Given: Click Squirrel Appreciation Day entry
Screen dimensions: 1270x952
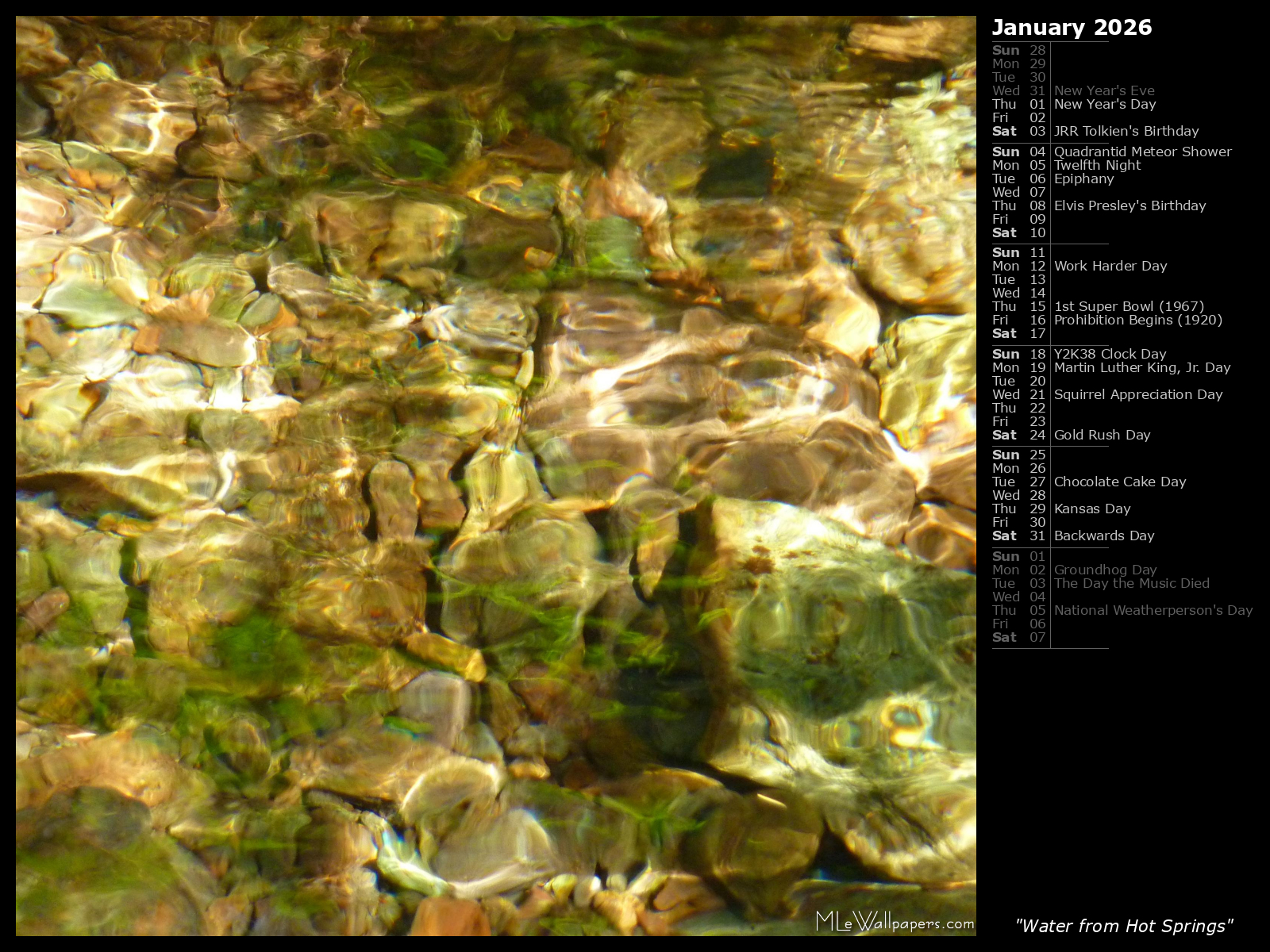Looking at the screenshot, I should [1137, 394].
